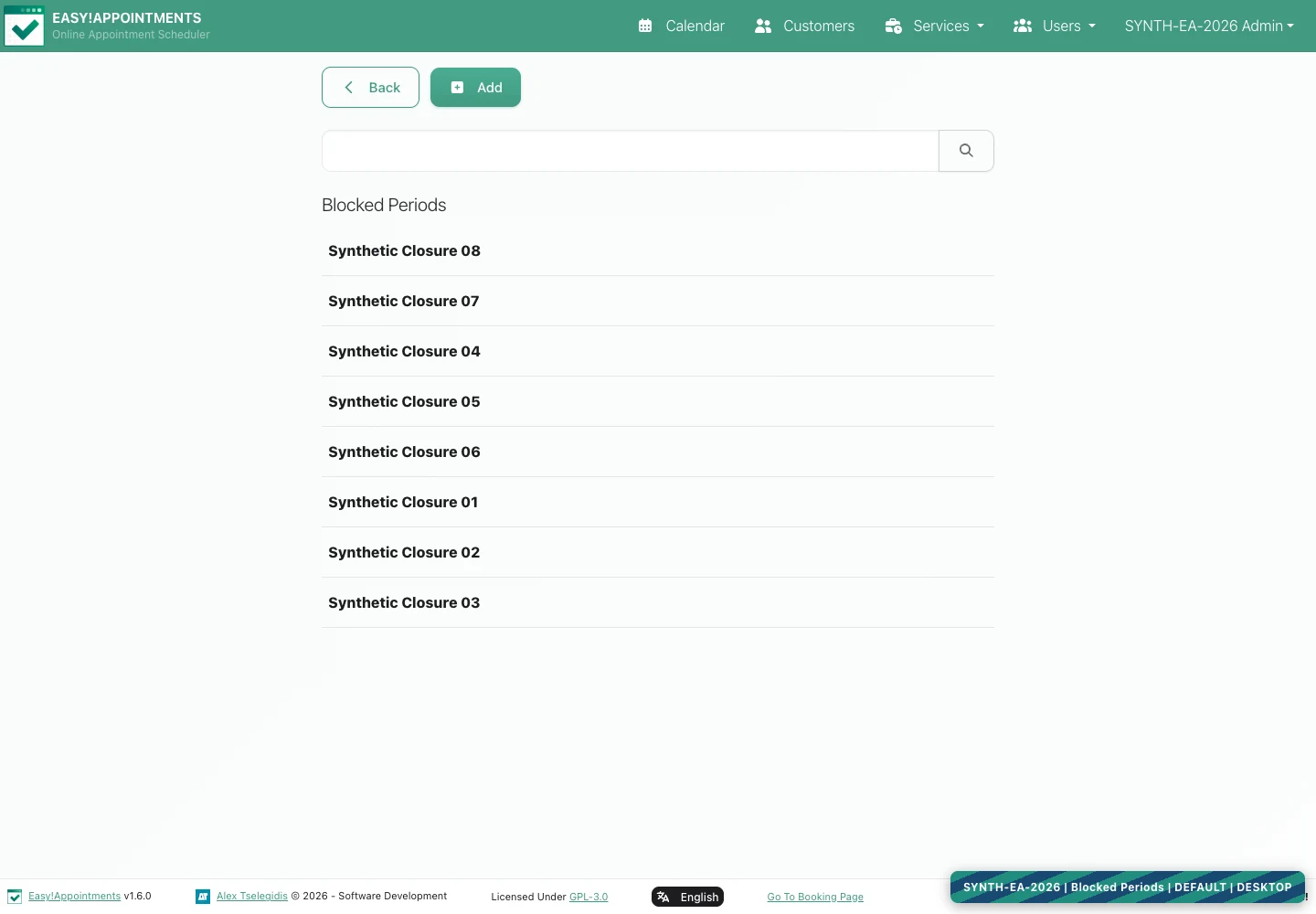Click the small Easy!Appointments footer logo
The height and width of the screenshot is (914, 1316).
pos(15,897)
